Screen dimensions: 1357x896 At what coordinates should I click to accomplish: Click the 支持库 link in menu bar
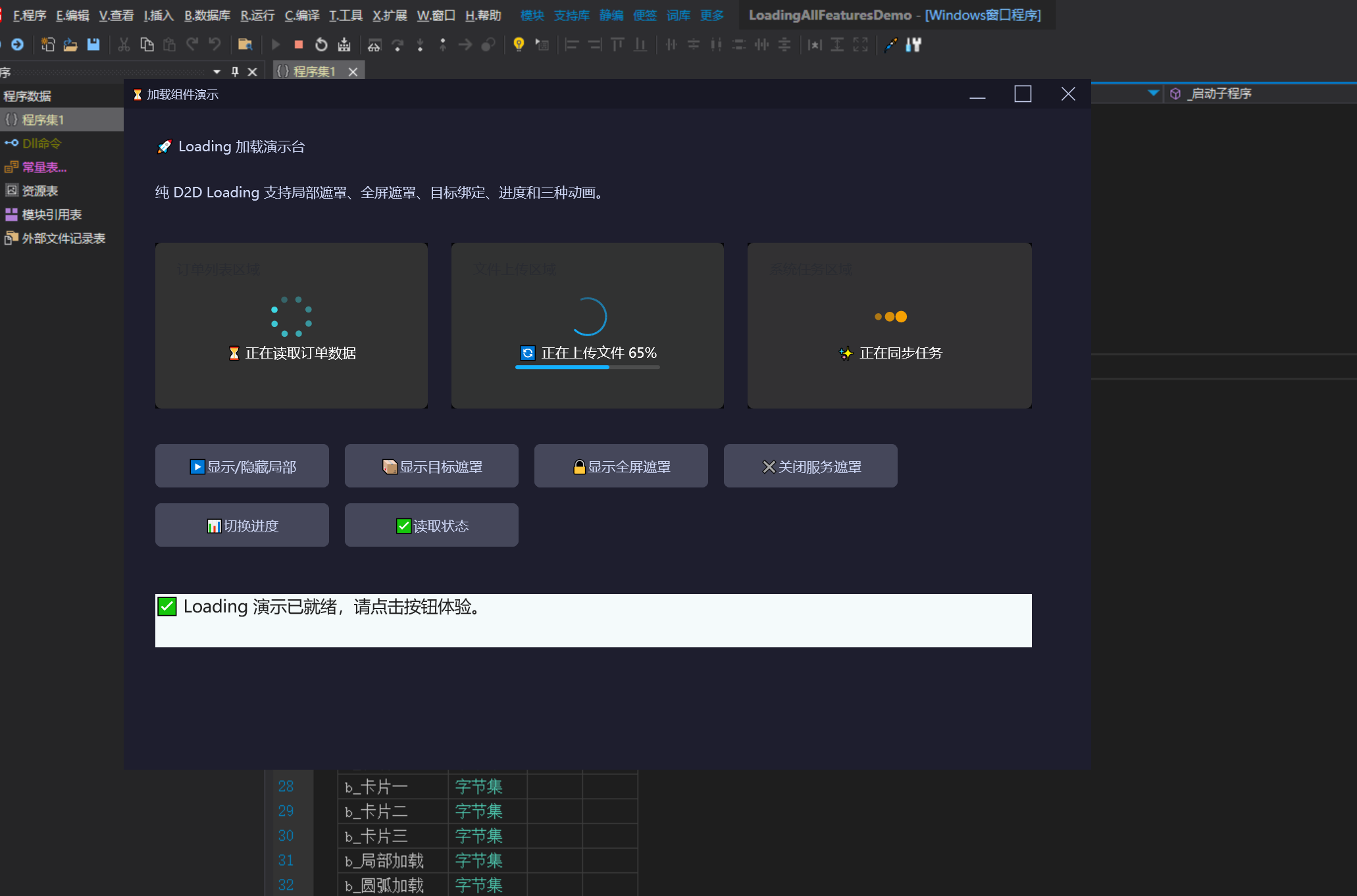coord(572,15)
